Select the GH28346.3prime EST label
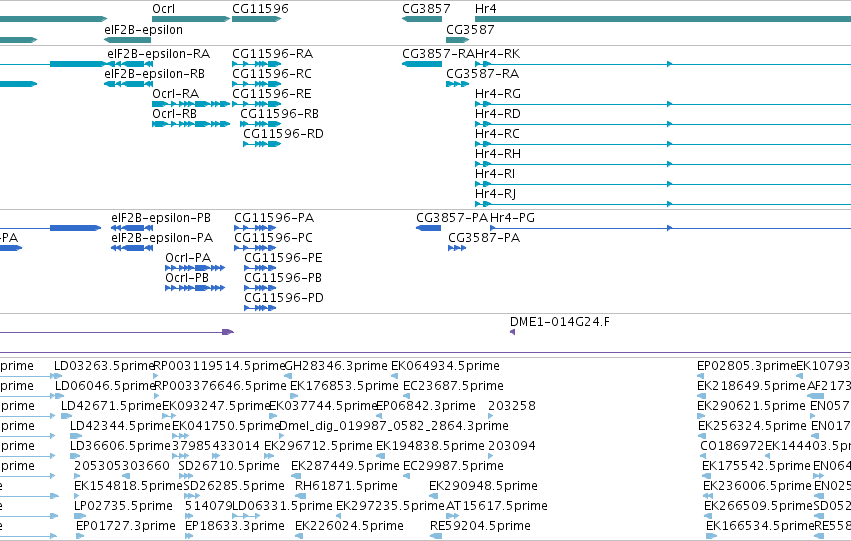Viewport: 851px width, 541px height. click(x=336, y=366)
